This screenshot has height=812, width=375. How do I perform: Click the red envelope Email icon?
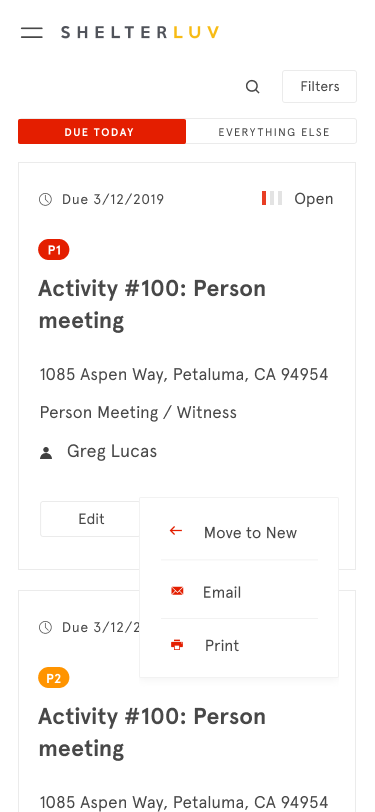(177, 591)
